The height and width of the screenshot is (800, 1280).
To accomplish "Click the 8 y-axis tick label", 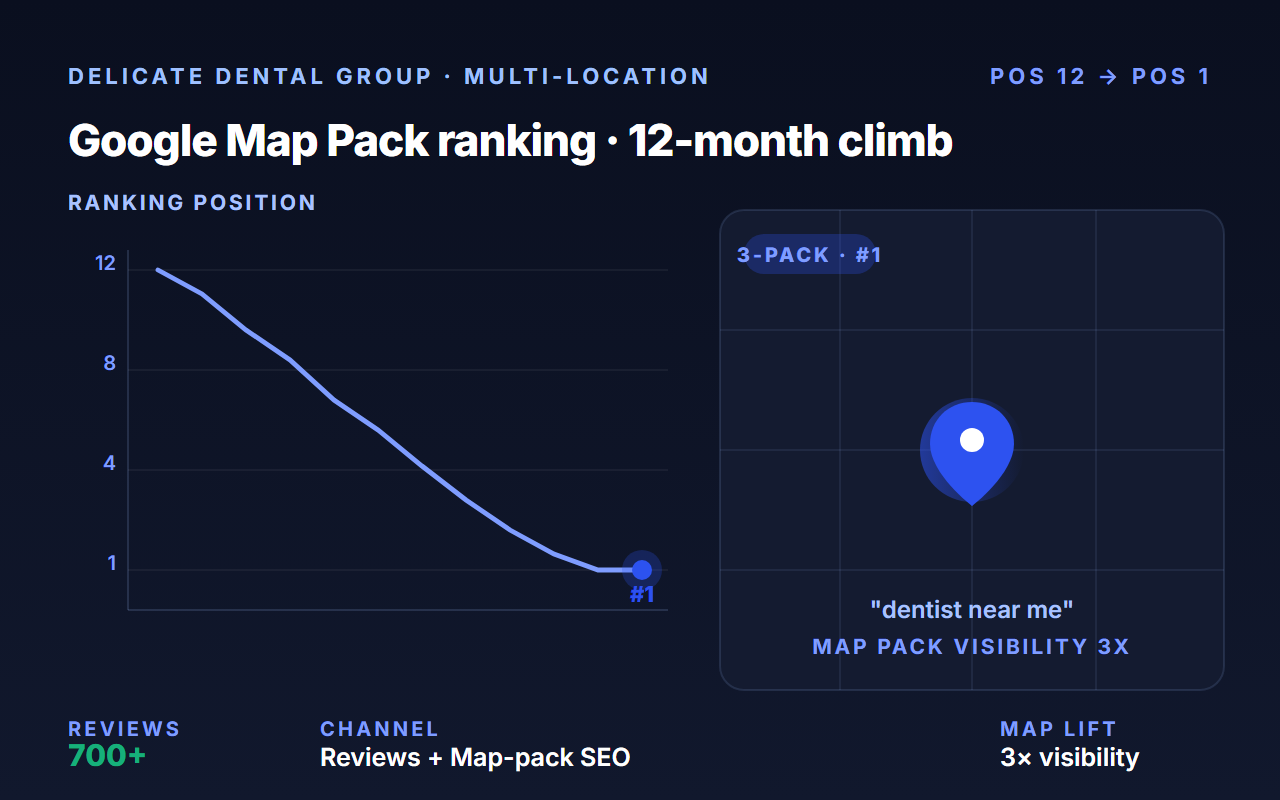I will pyautogui.click(x=110, y=364).
